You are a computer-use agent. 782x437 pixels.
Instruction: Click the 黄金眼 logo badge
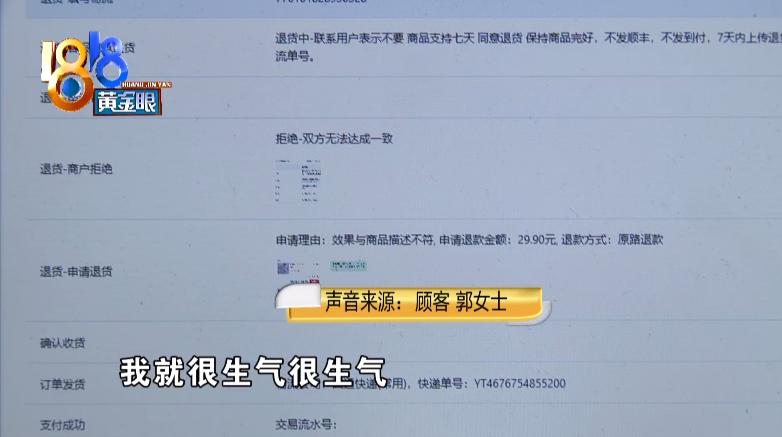[x=127, y=102]
